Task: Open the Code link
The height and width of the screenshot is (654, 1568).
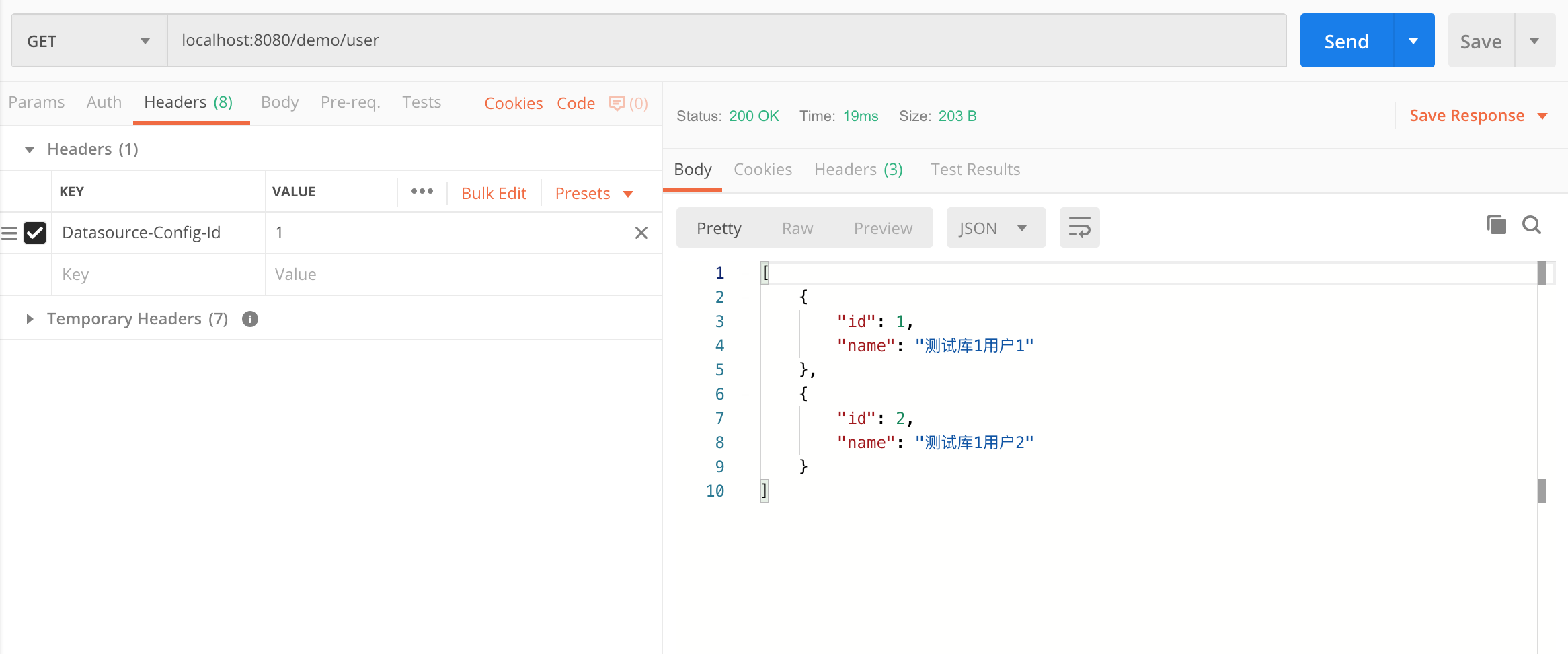Action: point(576,103)
